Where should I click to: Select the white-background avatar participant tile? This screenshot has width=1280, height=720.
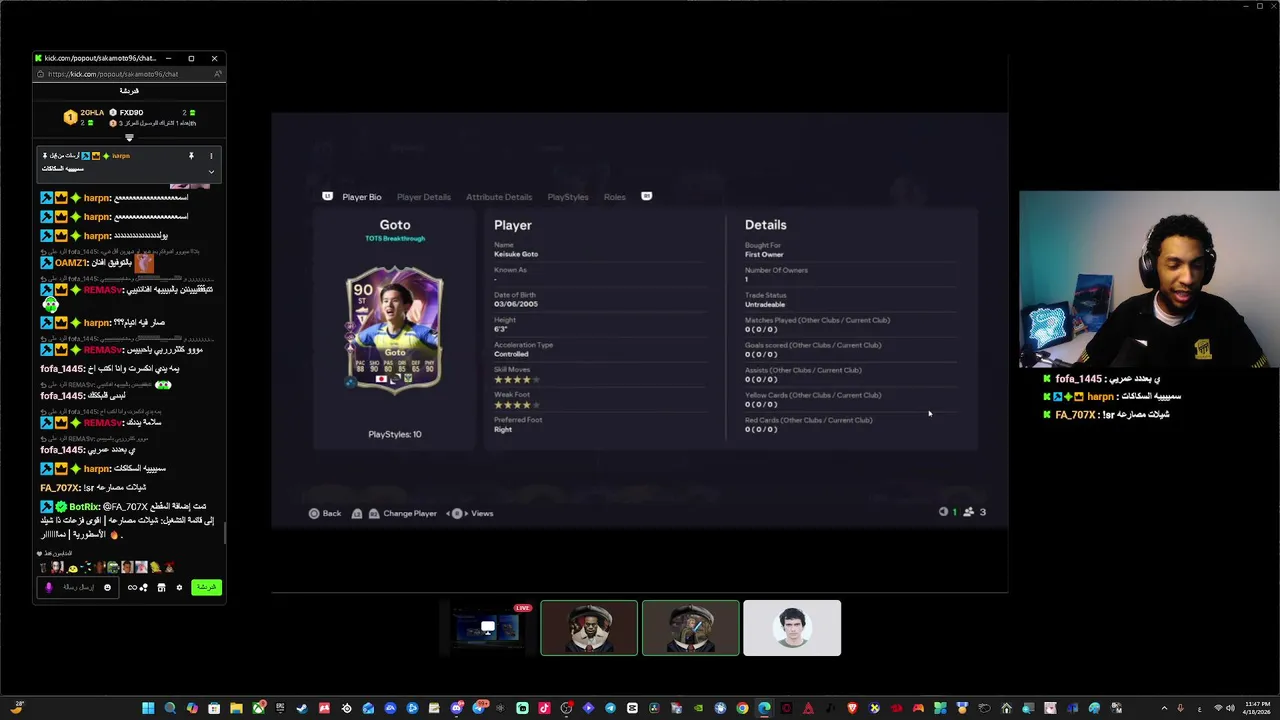point(792,628)
